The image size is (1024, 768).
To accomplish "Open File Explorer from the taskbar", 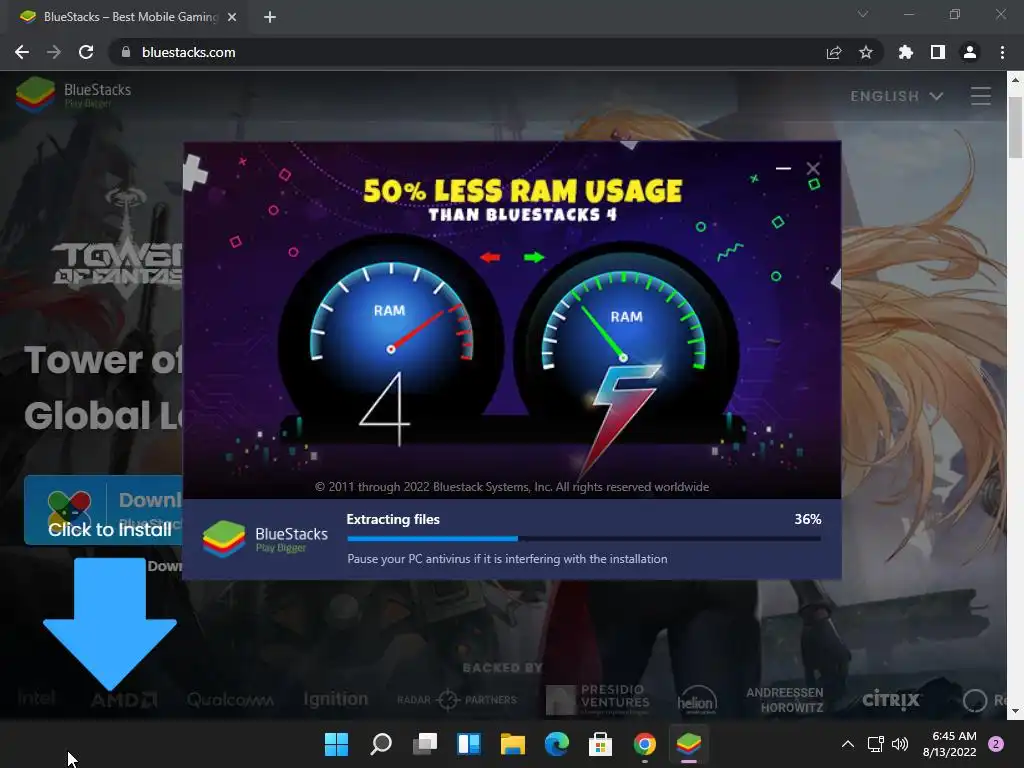I will click(x=513, y=744).
